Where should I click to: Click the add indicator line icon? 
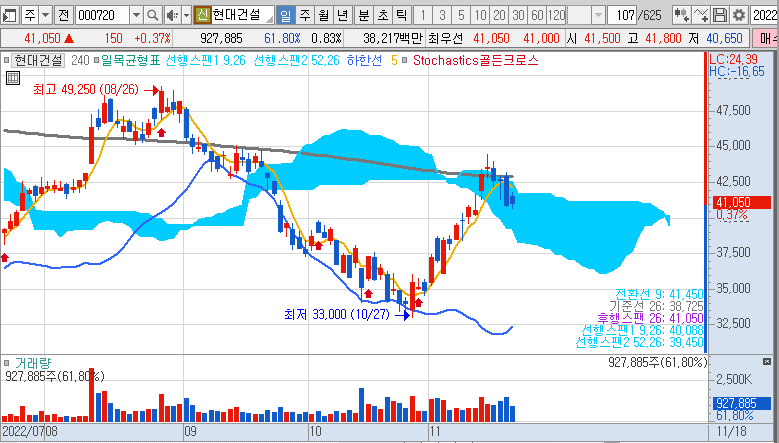click(x=700, y=15)
